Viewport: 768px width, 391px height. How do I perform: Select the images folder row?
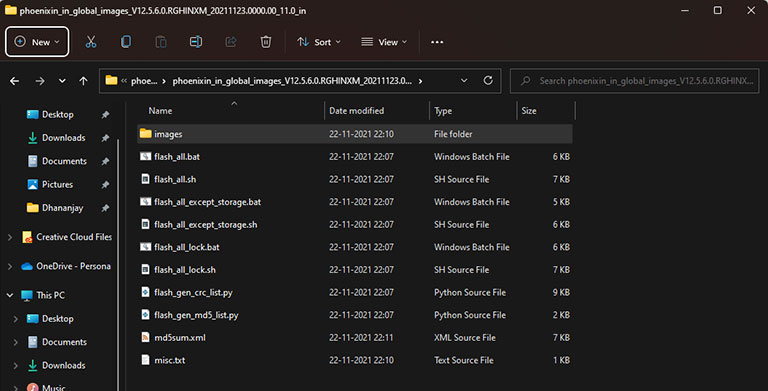(x=355, y=134)
